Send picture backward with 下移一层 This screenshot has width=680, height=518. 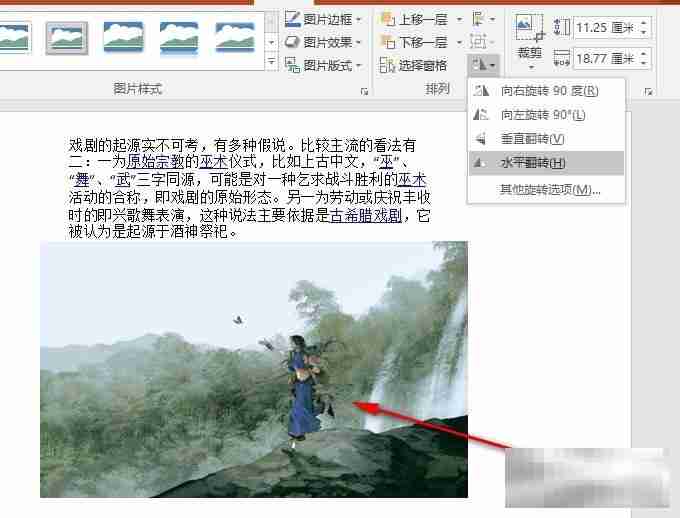coord(414,42)
